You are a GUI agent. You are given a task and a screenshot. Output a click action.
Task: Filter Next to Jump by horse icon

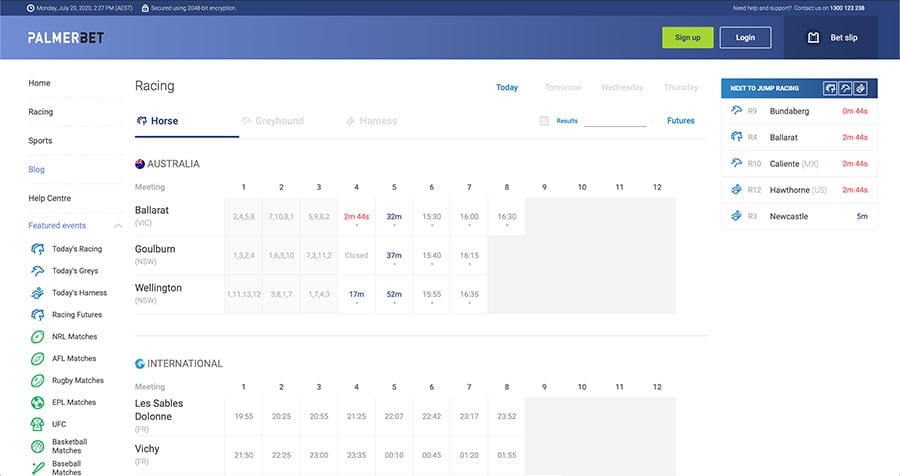pyautogui.click(x=830, y=88)
